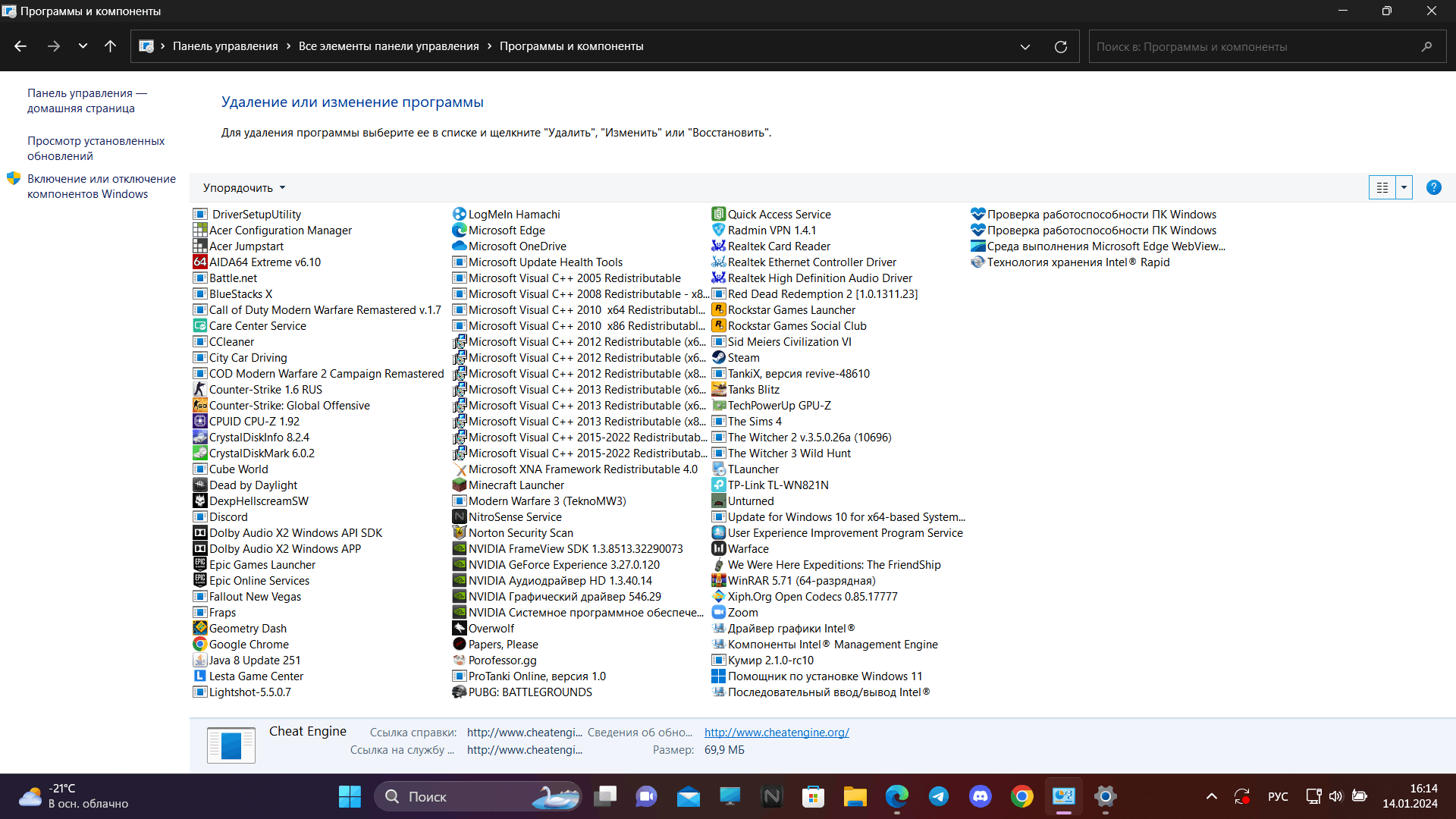Viewport: 1456px width, 819px height.
Task: Click Все элементы панели управления breadcrumb
Action: (389, 46)
